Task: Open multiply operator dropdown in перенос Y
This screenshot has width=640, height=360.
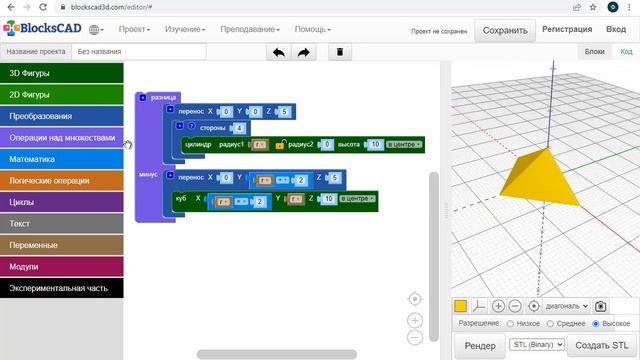Action: 282,180
